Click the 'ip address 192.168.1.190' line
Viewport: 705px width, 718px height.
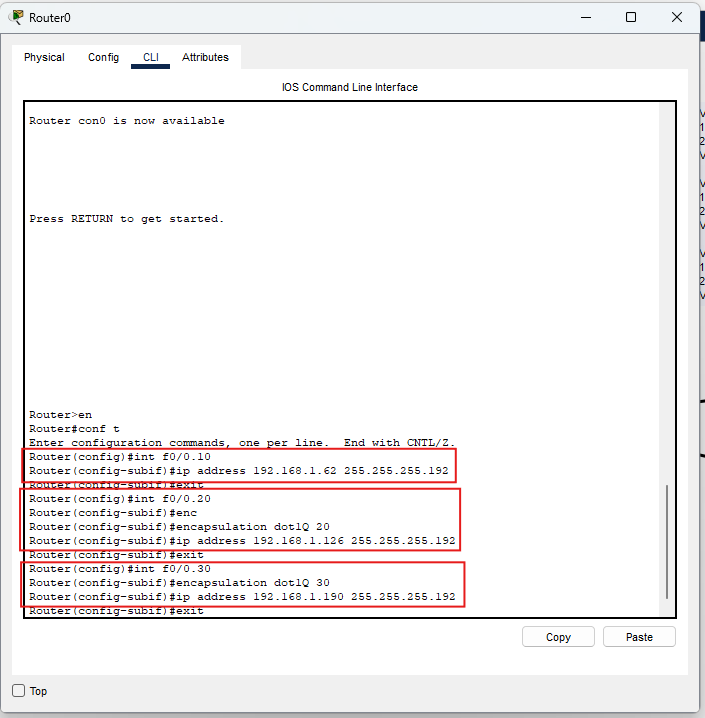pyautogui.click(x=242, y=597)
